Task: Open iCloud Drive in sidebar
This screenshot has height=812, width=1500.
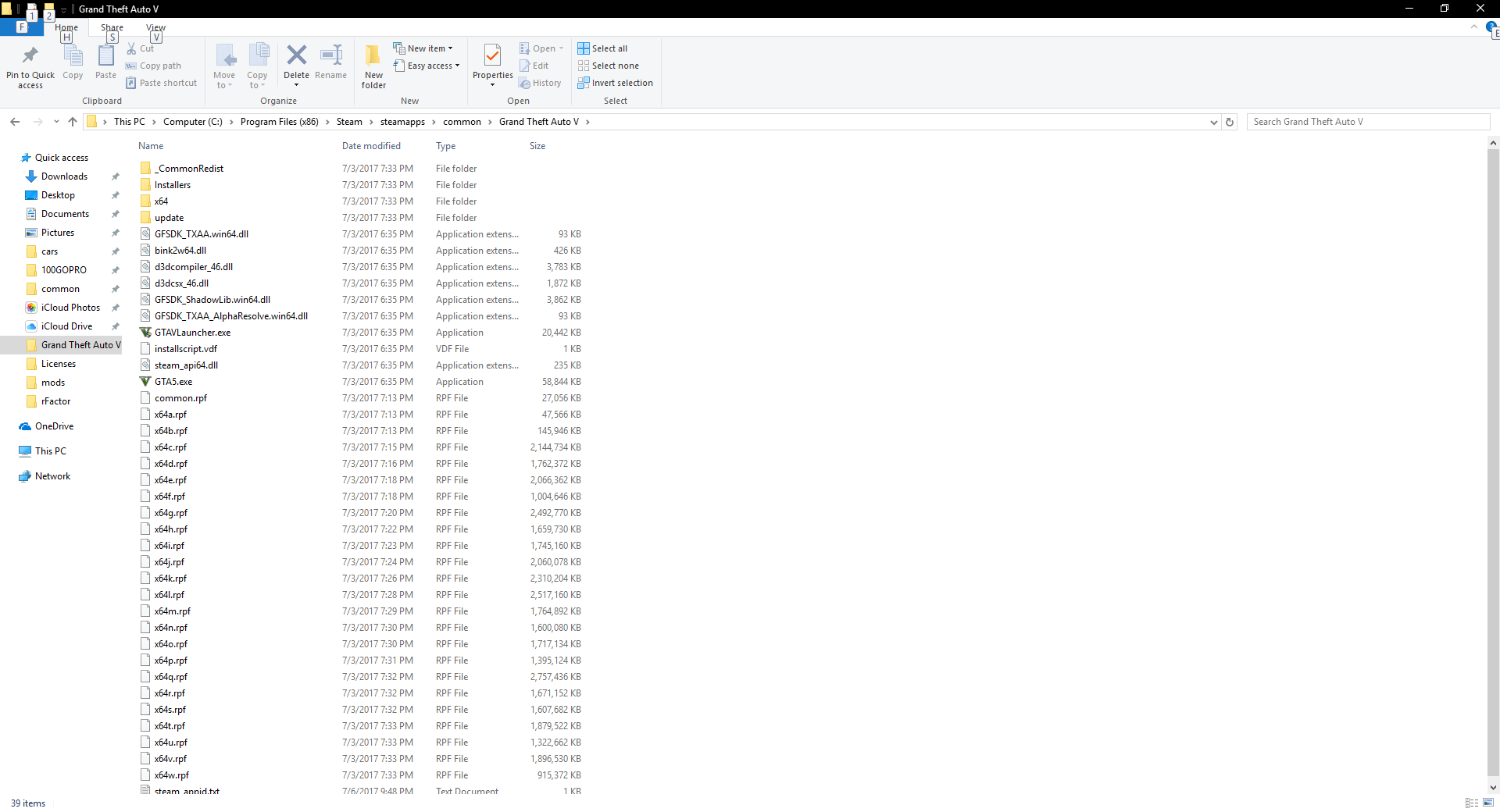Action: [x=66, y=326]
